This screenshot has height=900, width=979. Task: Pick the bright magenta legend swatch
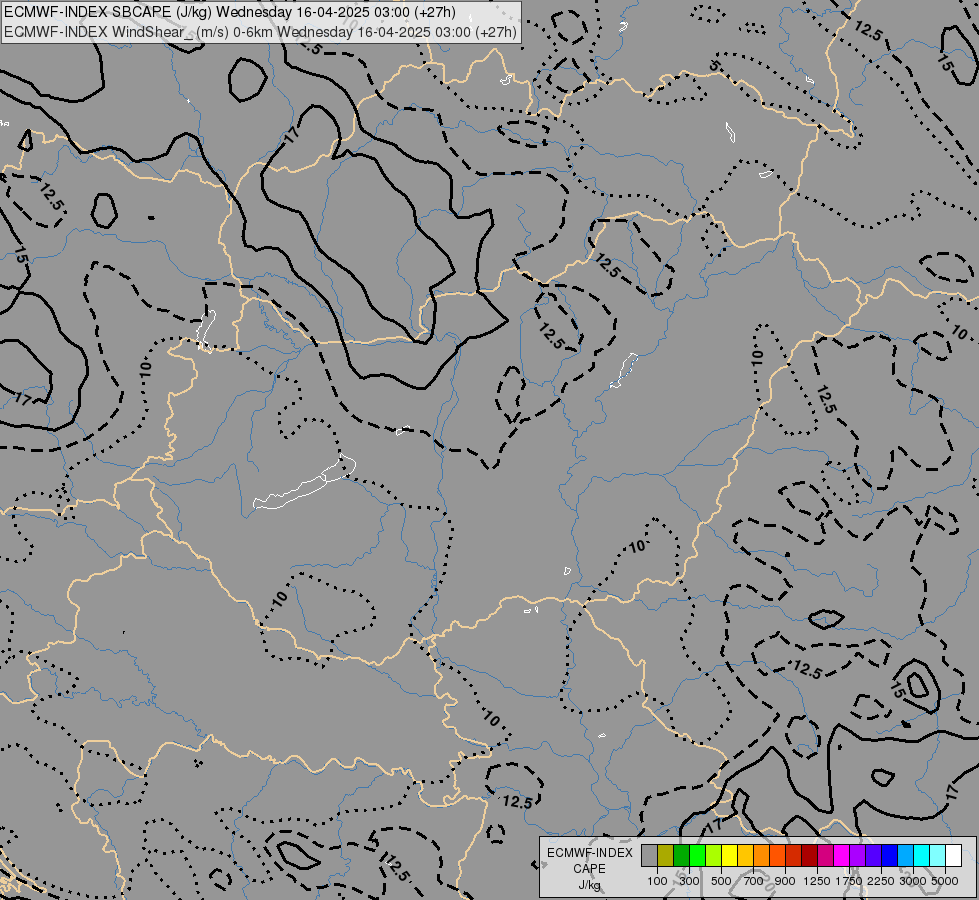pyautogui.click(x=842, y=855)
